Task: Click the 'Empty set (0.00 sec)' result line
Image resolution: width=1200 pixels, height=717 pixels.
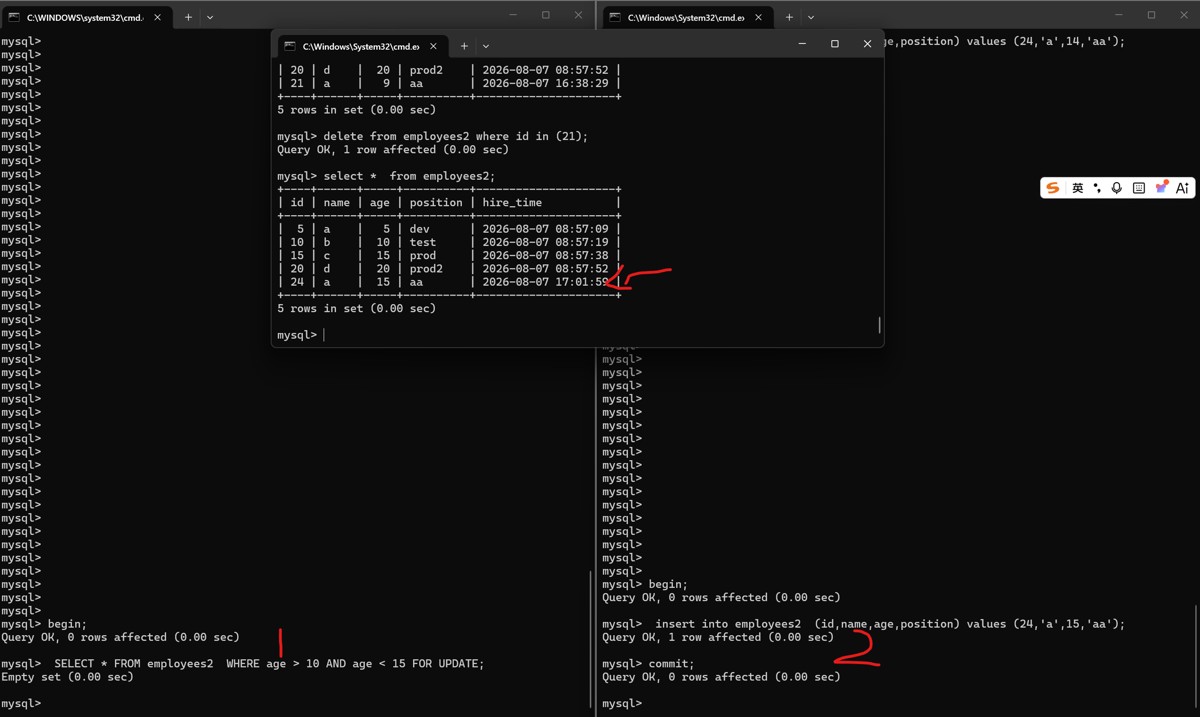Action: pyautogui.click(x=67, y=677)
